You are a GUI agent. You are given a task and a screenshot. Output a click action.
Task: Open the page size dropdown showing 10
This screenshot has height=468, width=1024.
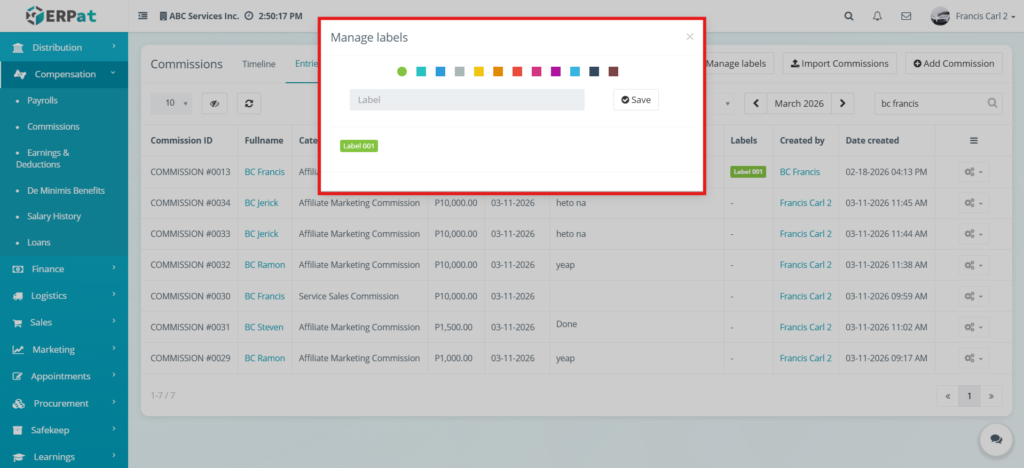[x=171, y=103]
